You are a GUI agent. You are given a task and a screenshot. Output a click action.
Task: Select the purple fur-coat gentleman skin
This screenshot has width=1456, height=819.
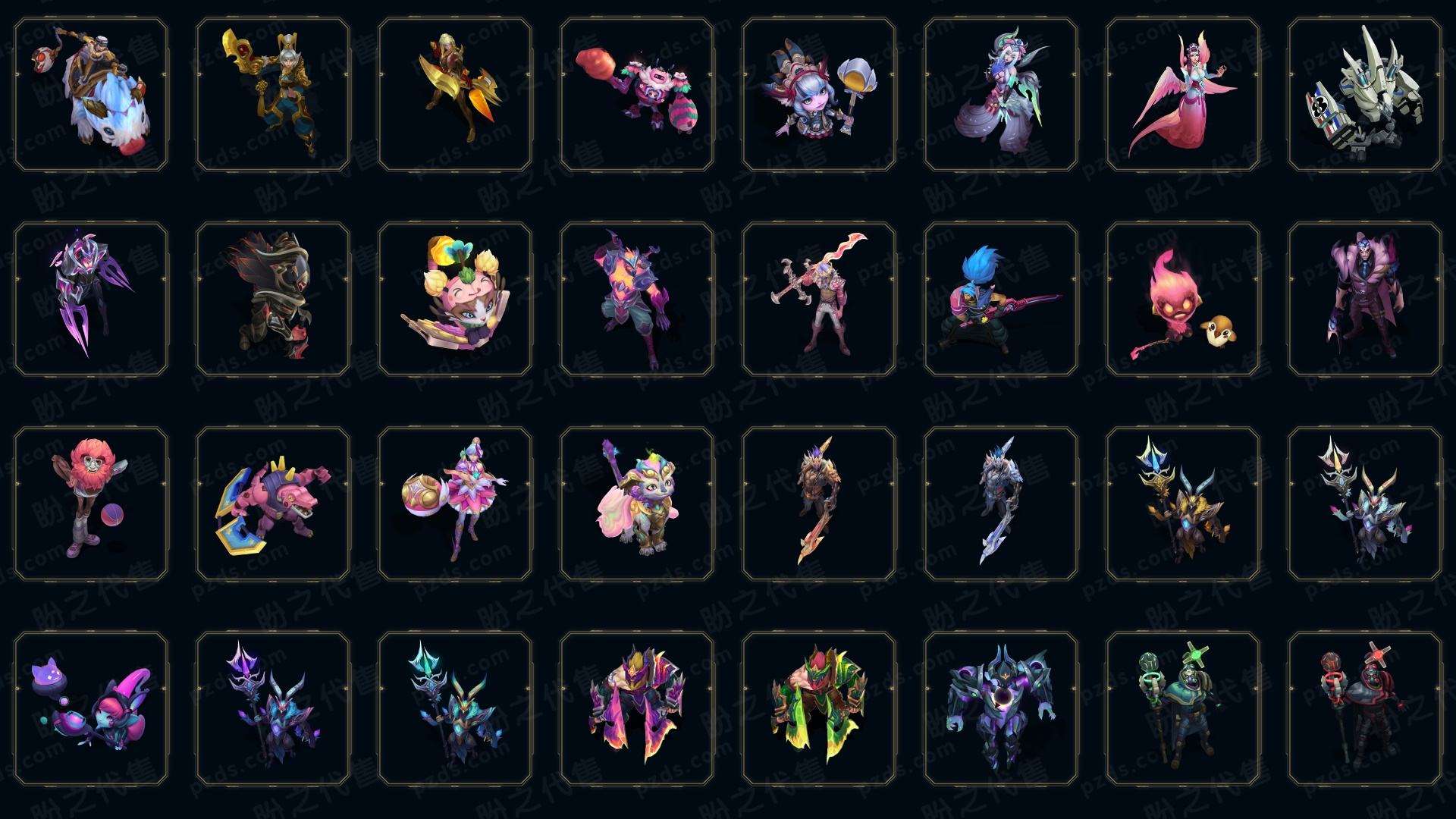1365,299
